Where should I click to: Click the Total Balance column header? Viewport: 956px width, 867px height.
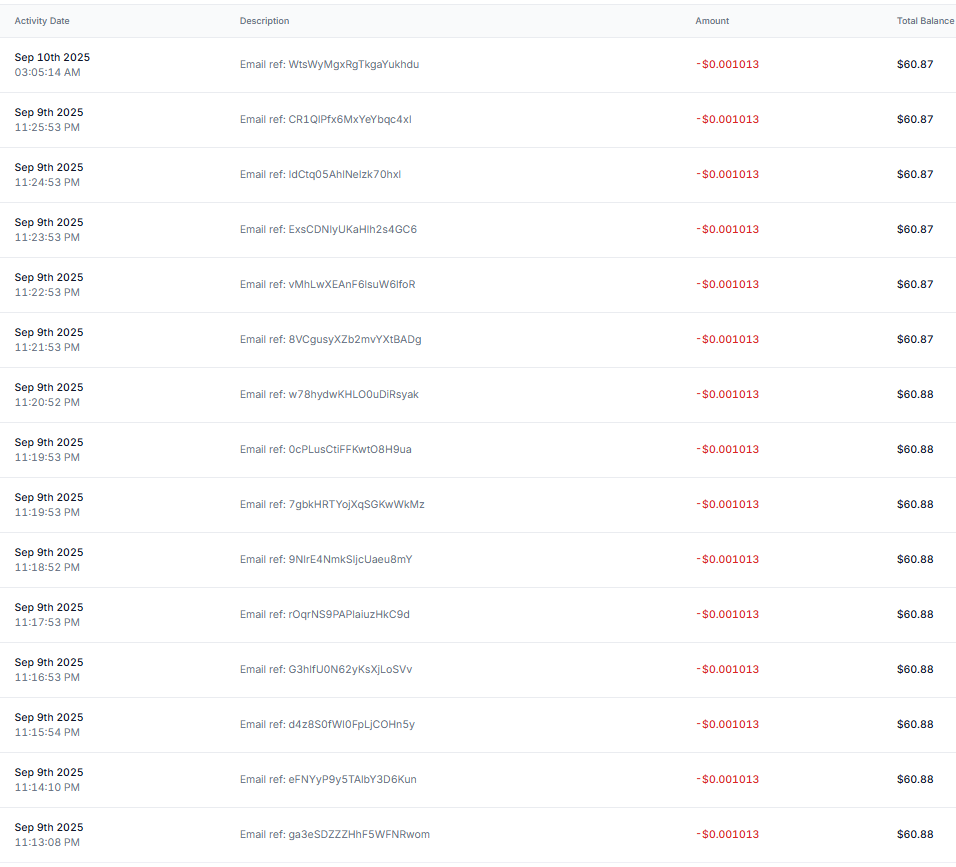(x=924, y=21)
